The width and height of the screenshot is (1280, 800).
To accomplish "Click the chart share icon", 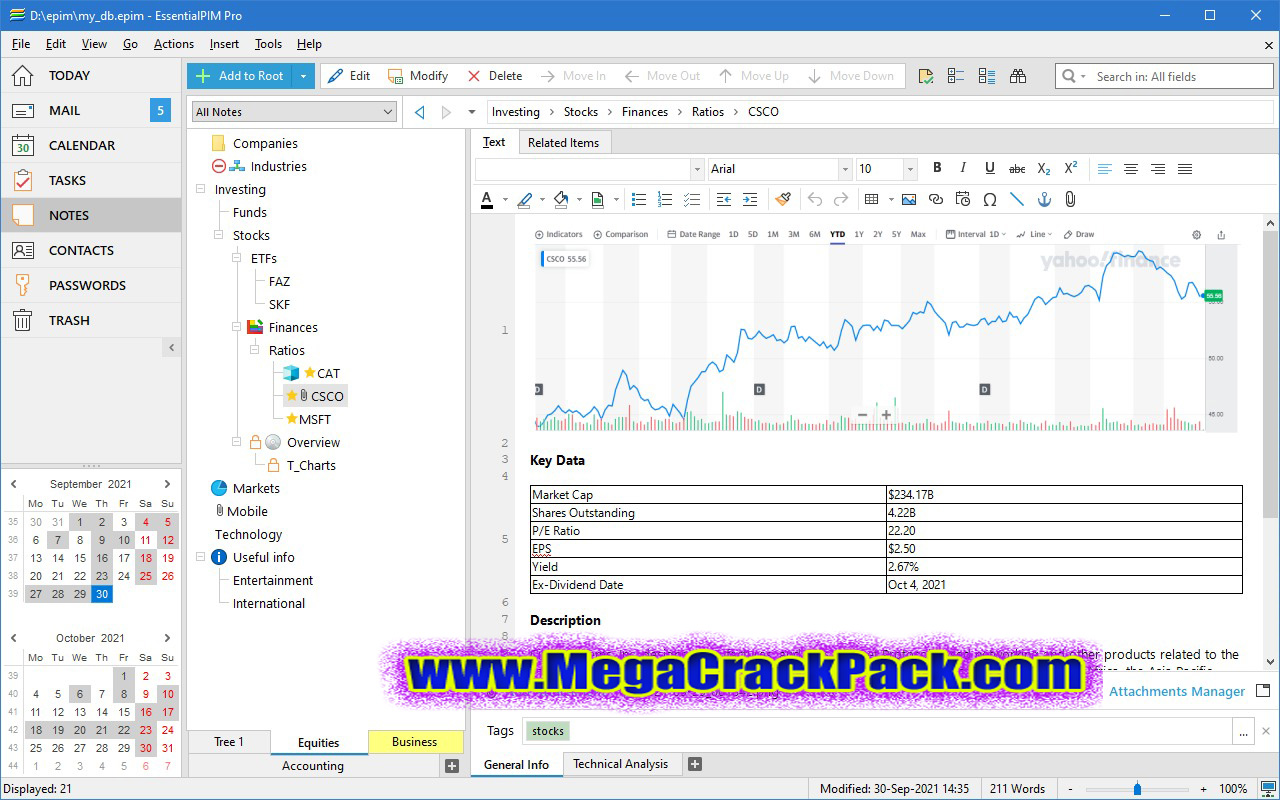I will point(1221,235).
